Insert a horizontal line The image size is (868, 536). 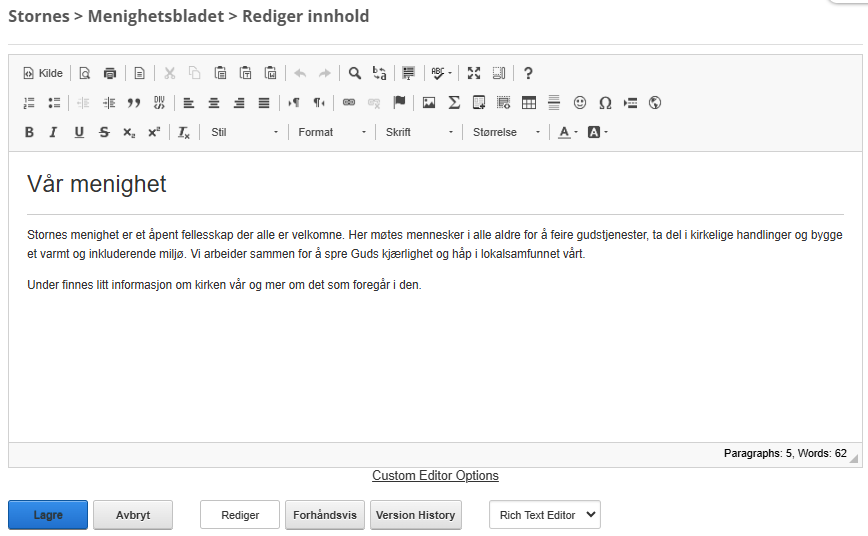click(554, 103)
